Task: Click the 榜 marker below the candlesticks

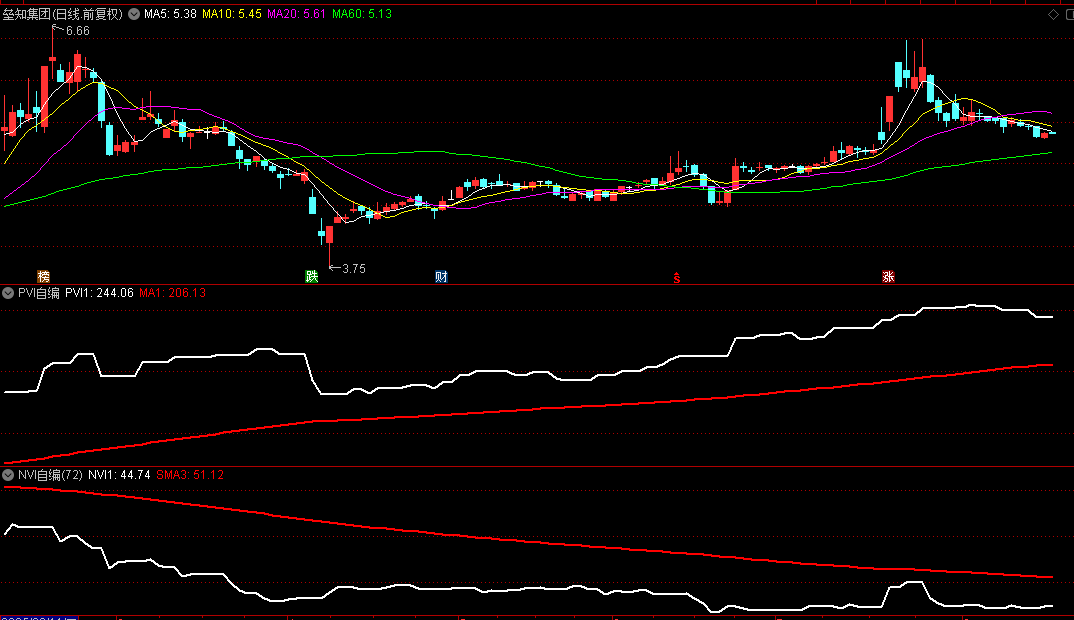Action: click(x=44, y=277)
